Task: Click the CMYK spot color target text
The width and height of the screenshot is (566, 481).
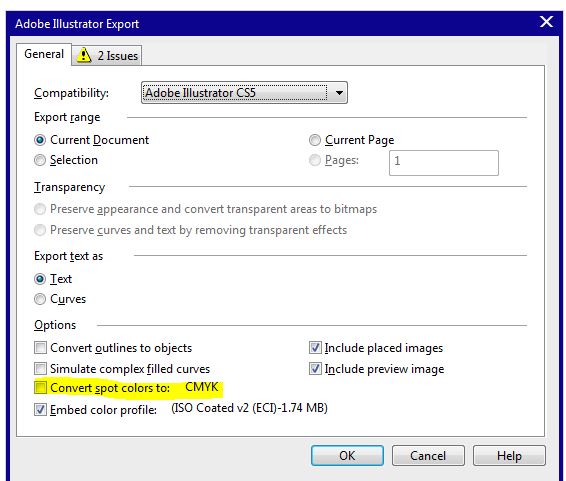Action: 201,387
